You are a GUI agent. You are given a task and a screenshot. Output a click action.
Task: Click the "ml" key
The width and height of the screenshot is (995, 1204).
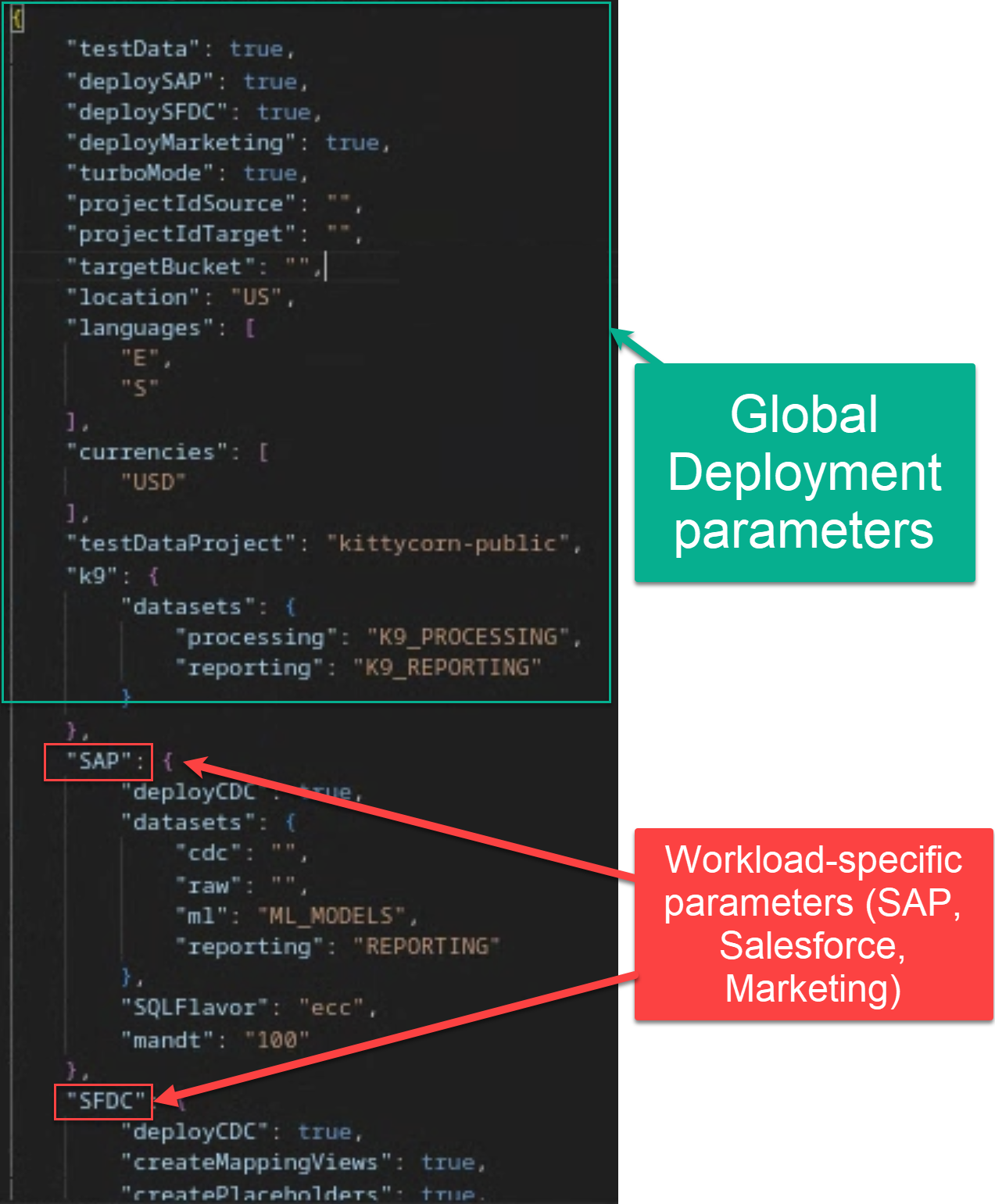(201, 916)
